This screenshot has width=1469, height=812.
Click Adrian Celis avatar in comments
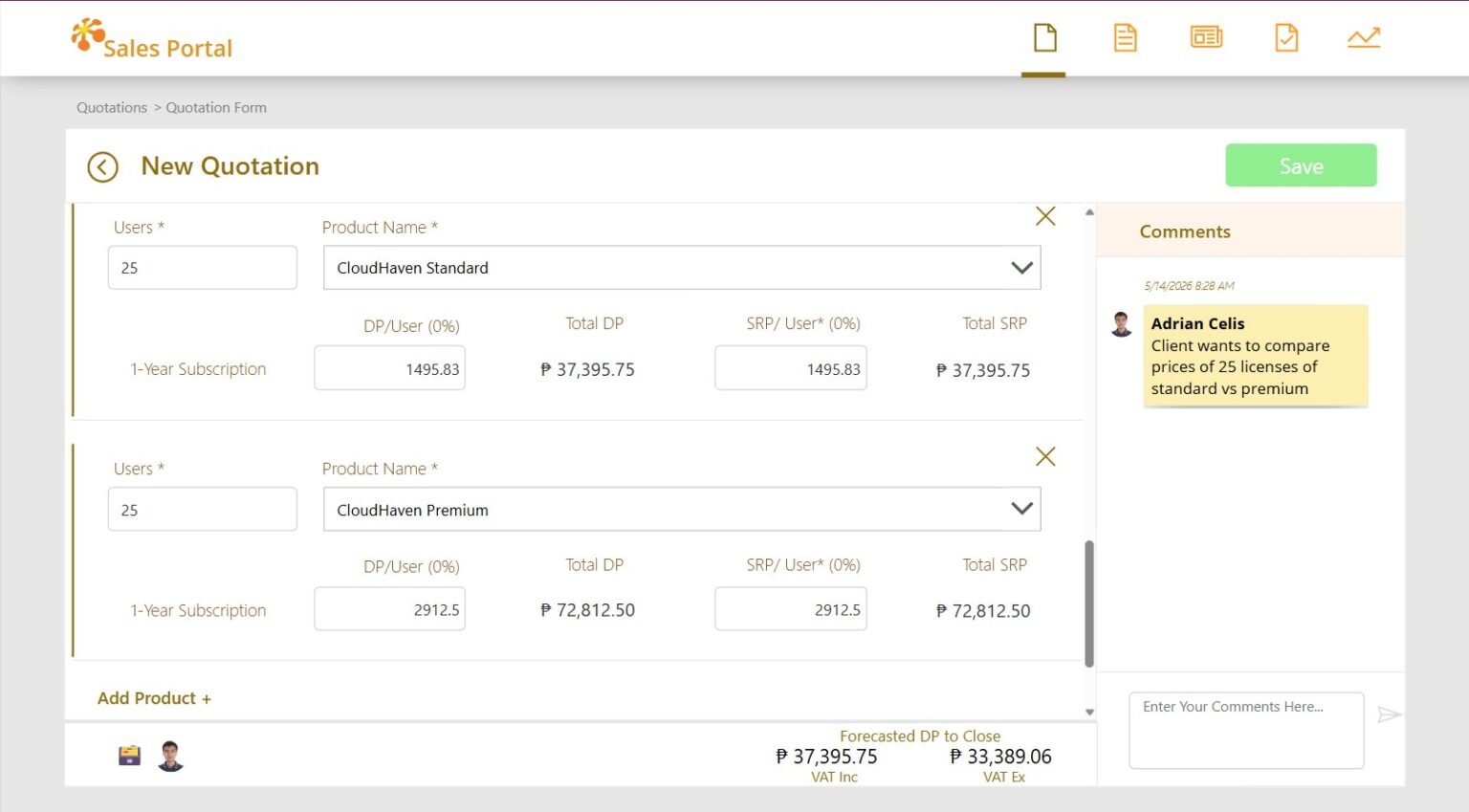coord(1122,323)
